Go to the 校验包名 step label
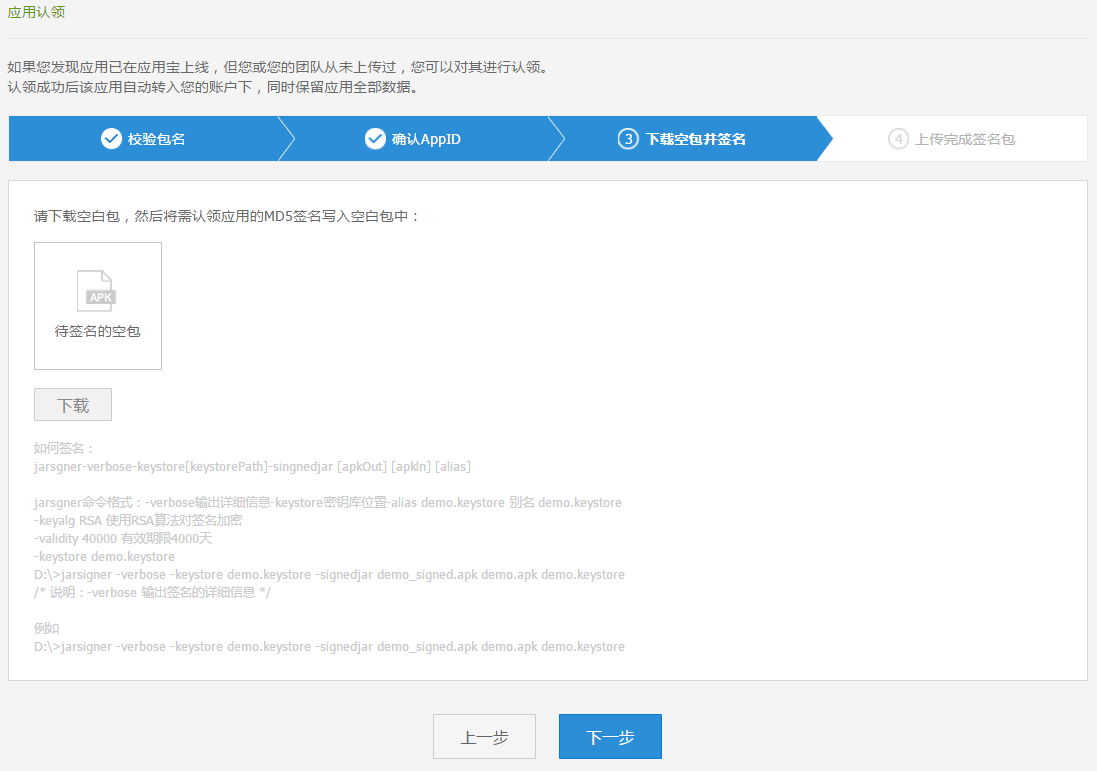Image resolution: width=1097 pixels, height=771 pixels. [x=157, y=139]
